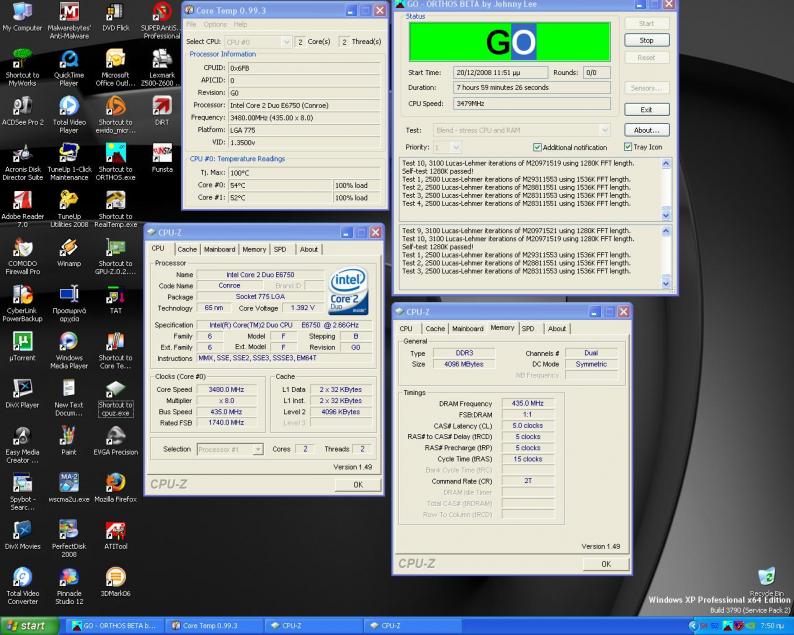Switch to Cache tab in left CPU-Z window
The height and width of the screenshot is (635, 794).
[x=187, y=249]
